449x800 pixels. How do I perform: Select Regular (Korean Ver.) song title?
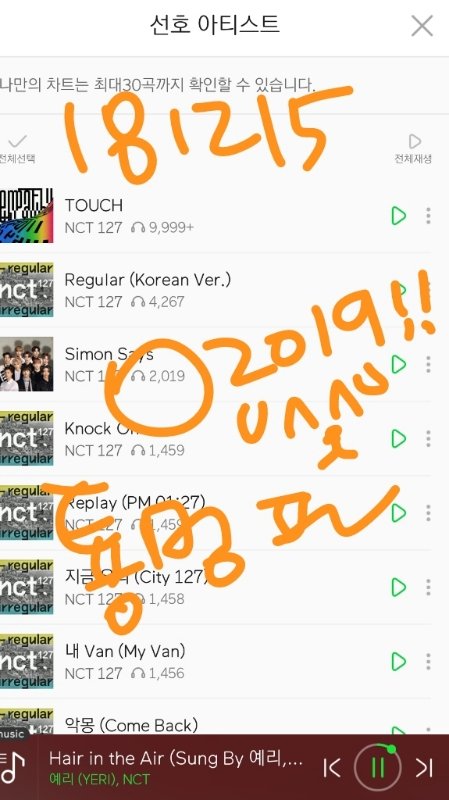tap(147, 280)
